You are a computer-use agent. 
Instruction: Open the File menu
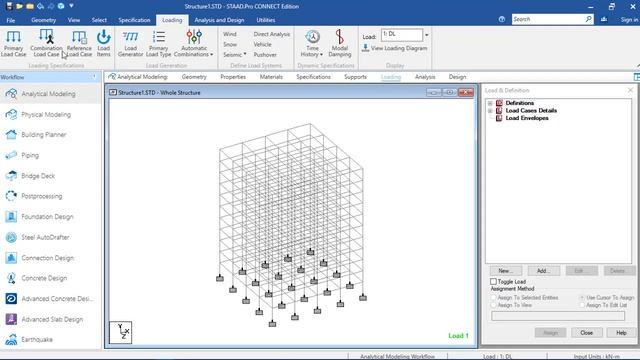pos(11,20)
